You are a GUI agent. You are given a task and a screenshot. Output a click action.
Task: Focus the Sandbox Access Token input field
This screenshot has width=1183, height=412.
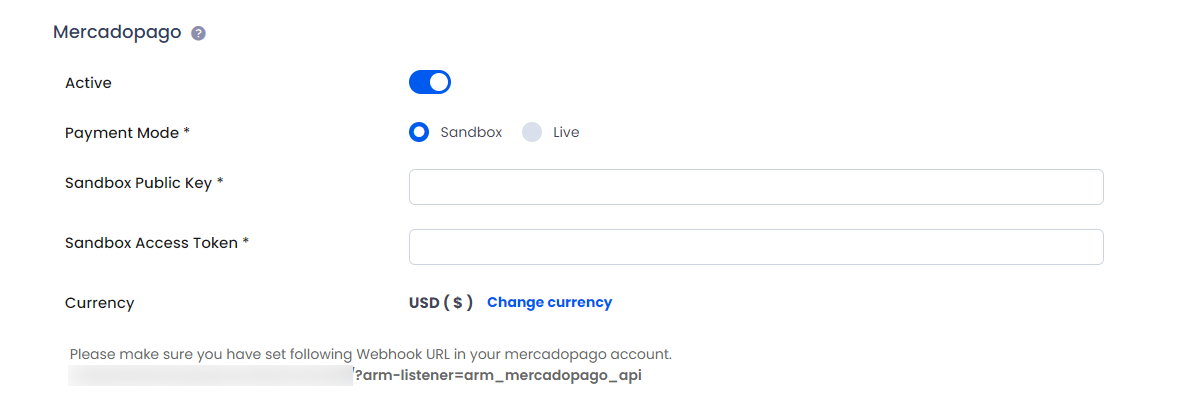point(756,247)
